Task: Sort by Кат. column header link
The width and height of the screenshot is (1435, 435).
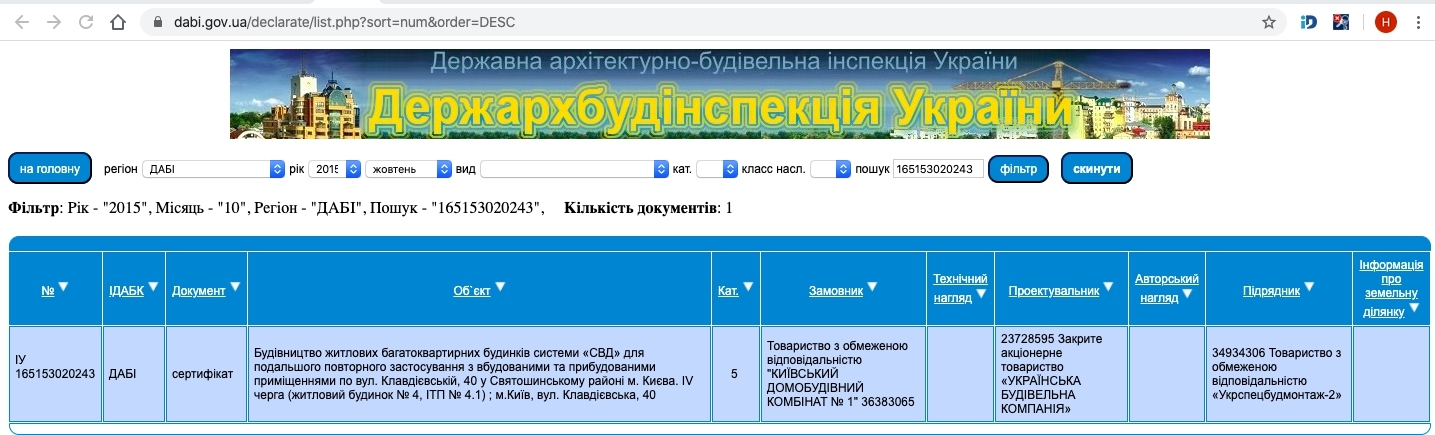Action: [x=728, y=291]
